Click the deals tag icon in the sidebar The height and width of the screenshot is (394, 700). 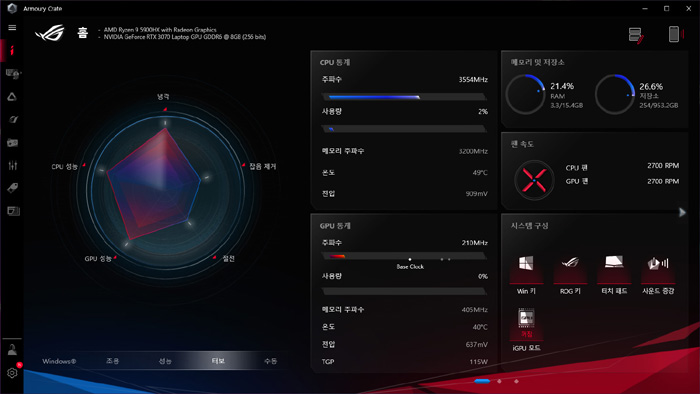(x=12, y=188)
